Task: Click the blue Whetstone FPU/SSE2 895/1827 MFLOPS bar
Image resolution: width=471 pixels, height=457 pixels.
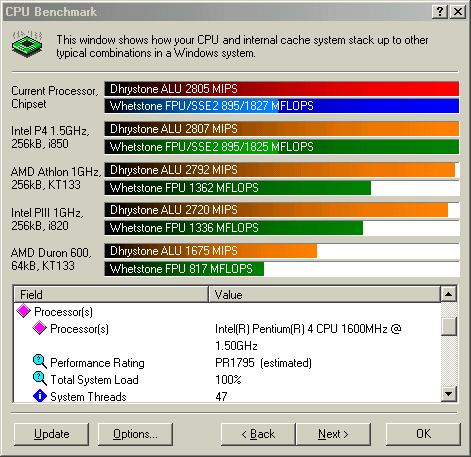Action: click(282, 106)
